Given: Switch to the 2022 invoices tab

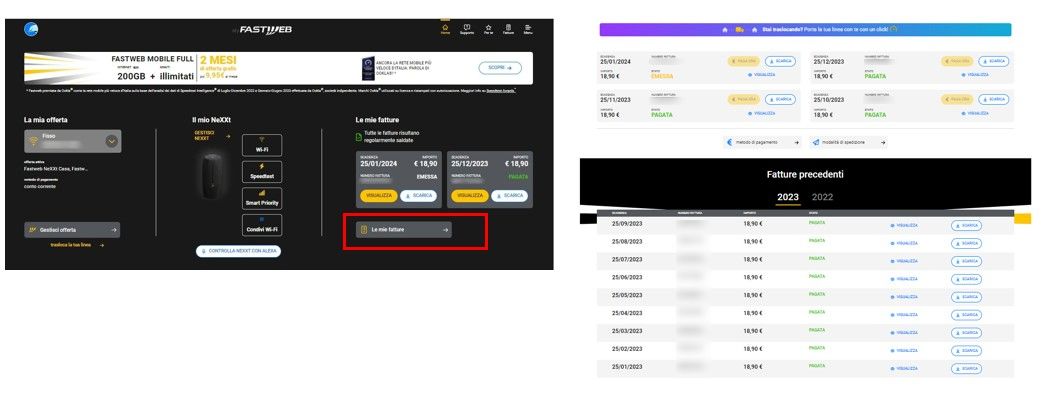Looking at the screenshot, I should click(822, 197).
